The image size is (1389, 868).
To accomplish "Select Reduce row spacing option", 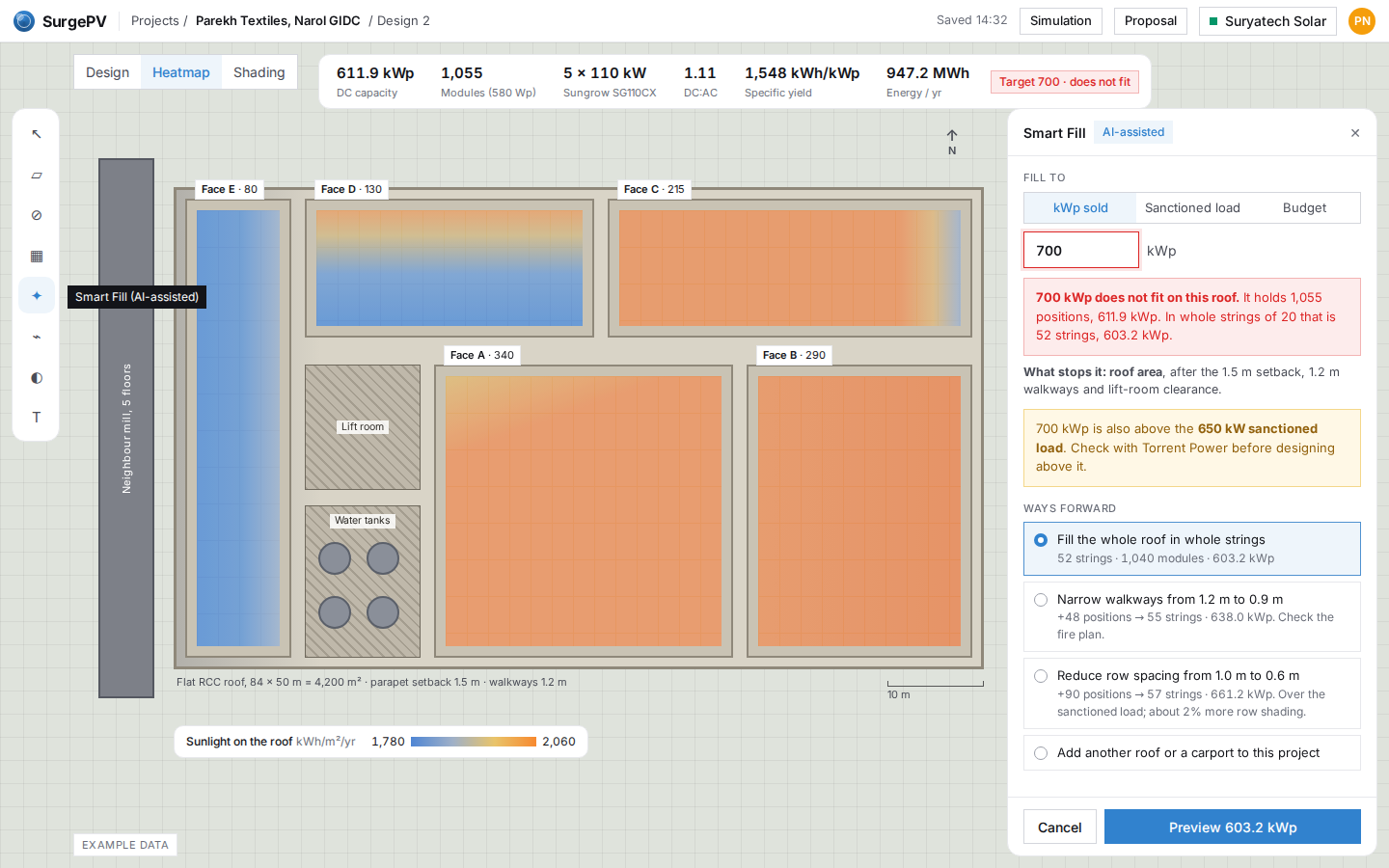I will 1192,693.
